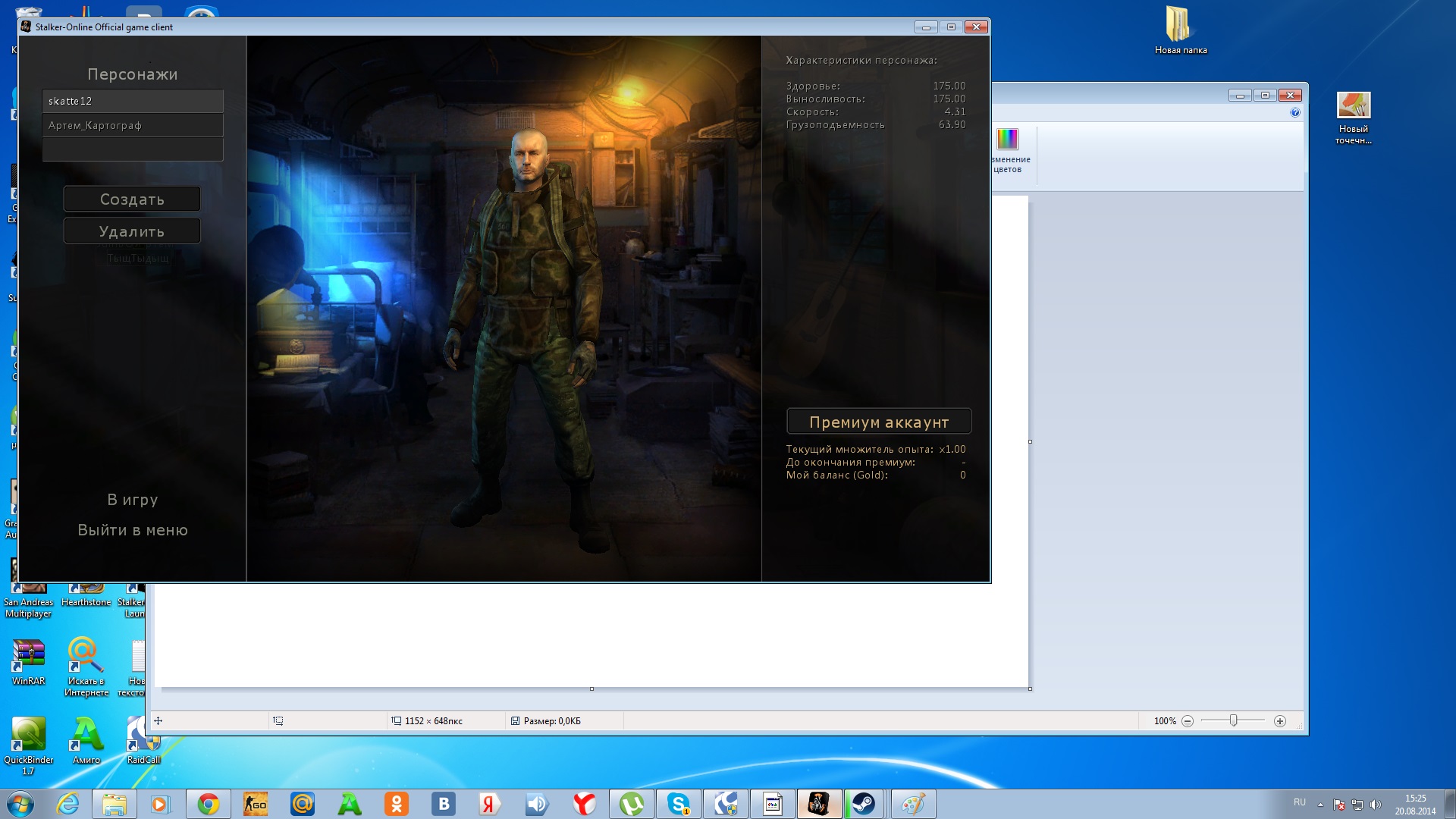Screen dimensions: 1456x819
Task: Click the Размер: 0,0КБ status entry
Action: pyautogui.click(x=552, y=721)
